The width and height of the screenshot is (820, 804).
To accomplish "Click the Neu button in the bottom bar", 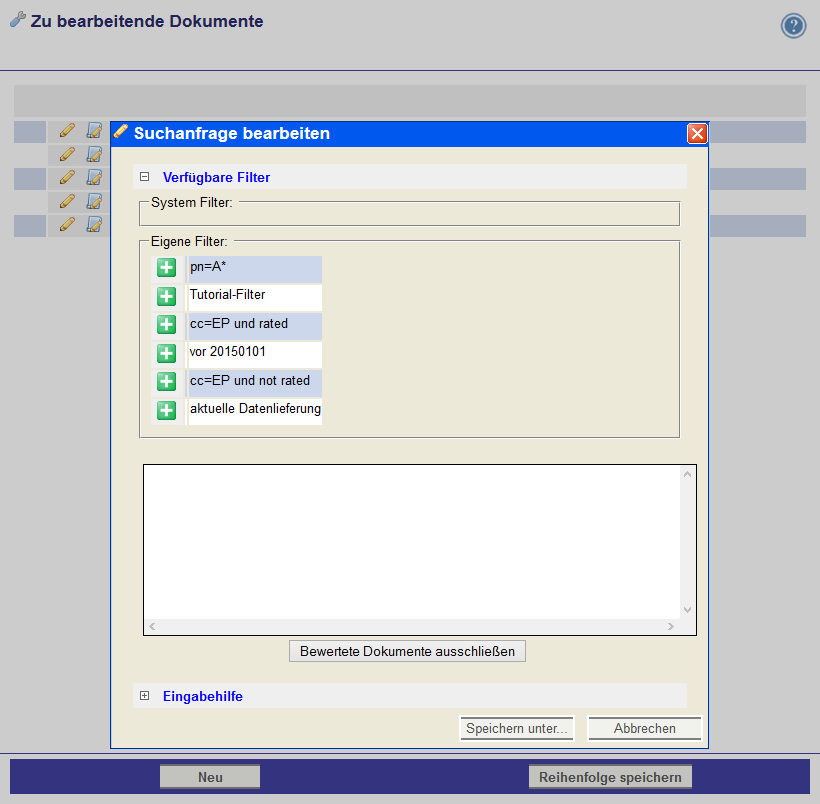I will click(x=210, y=777).
